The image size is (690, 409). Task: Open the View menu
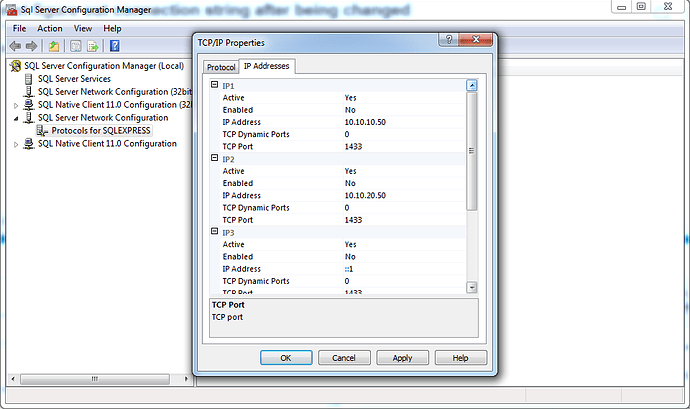(83, 29)
